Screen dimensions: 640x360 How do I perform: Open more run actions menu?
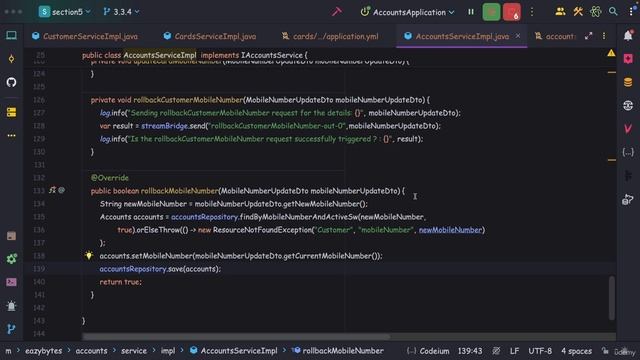pos(532,12)
